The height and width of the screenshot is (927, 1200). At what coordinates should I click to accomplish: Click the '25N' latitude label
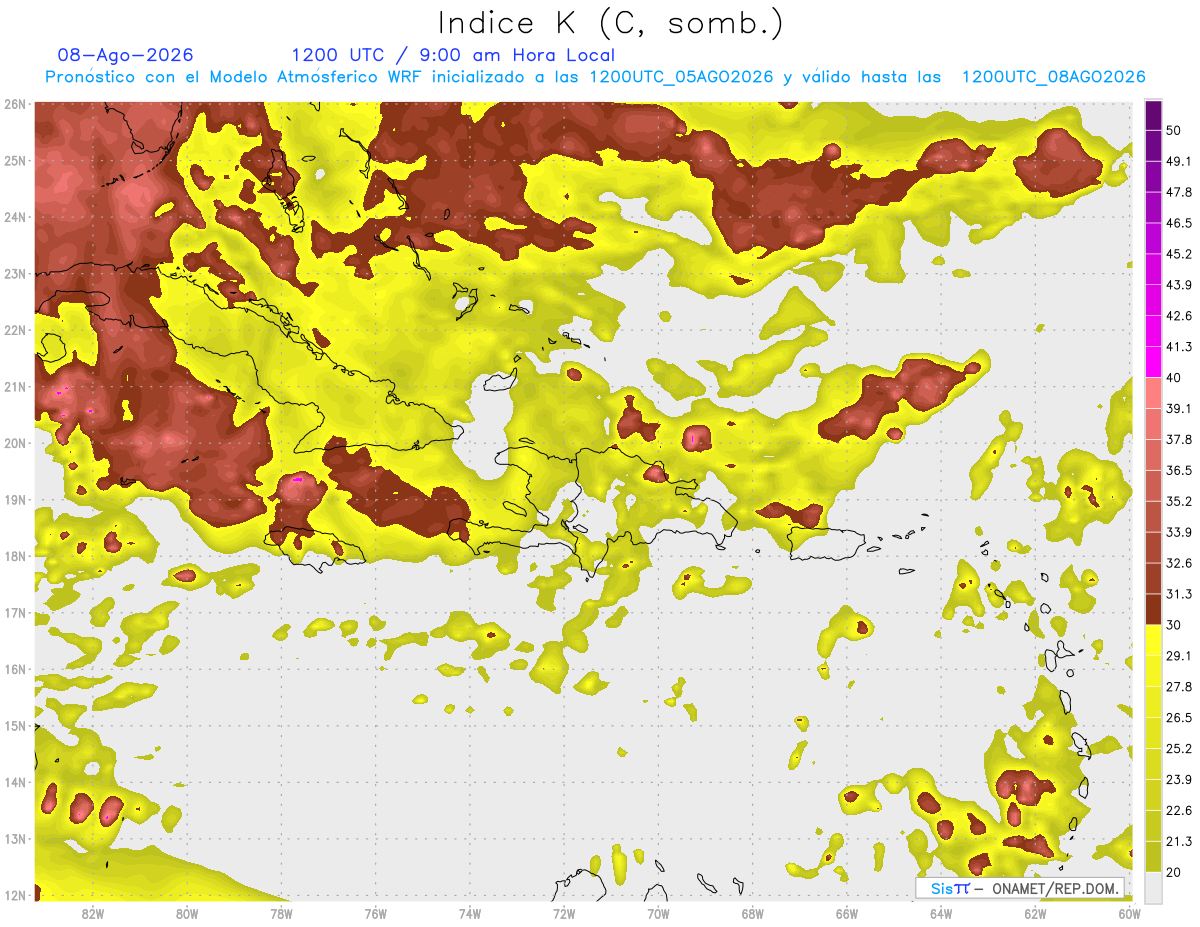click(15, 161)
